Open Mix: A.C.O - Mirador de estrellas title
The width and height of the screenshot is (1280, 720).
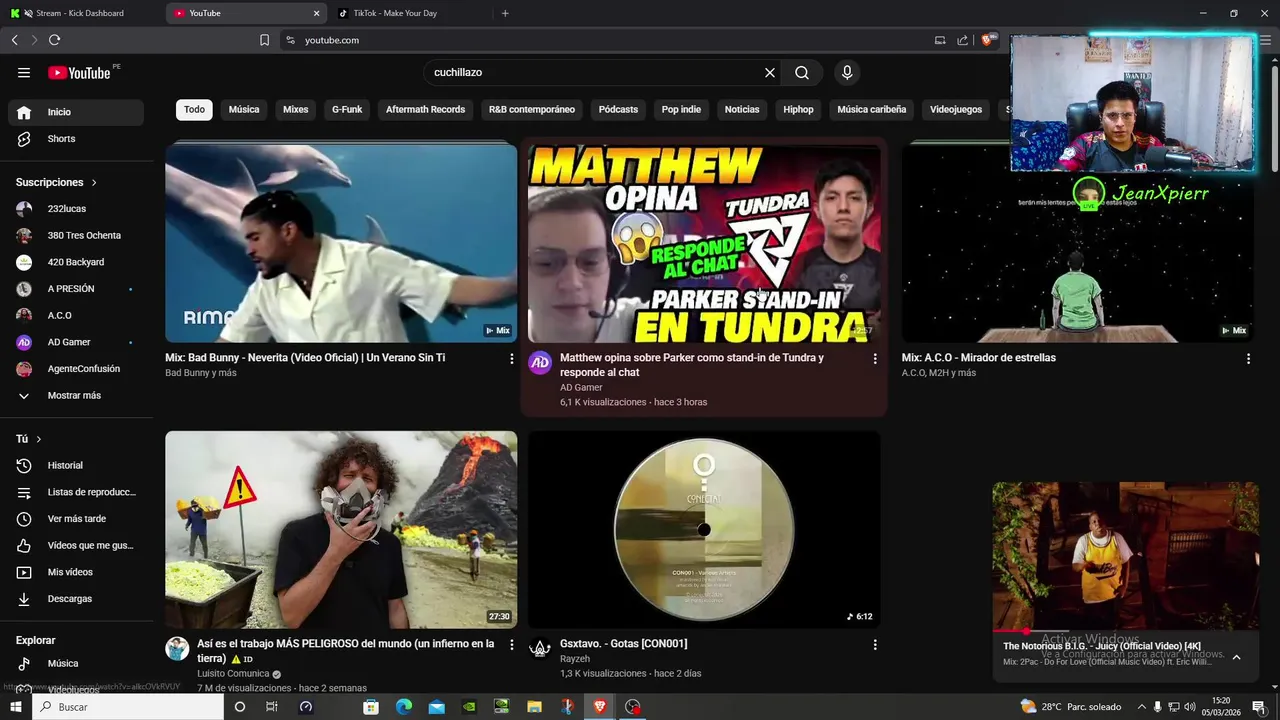click(979, 358)
